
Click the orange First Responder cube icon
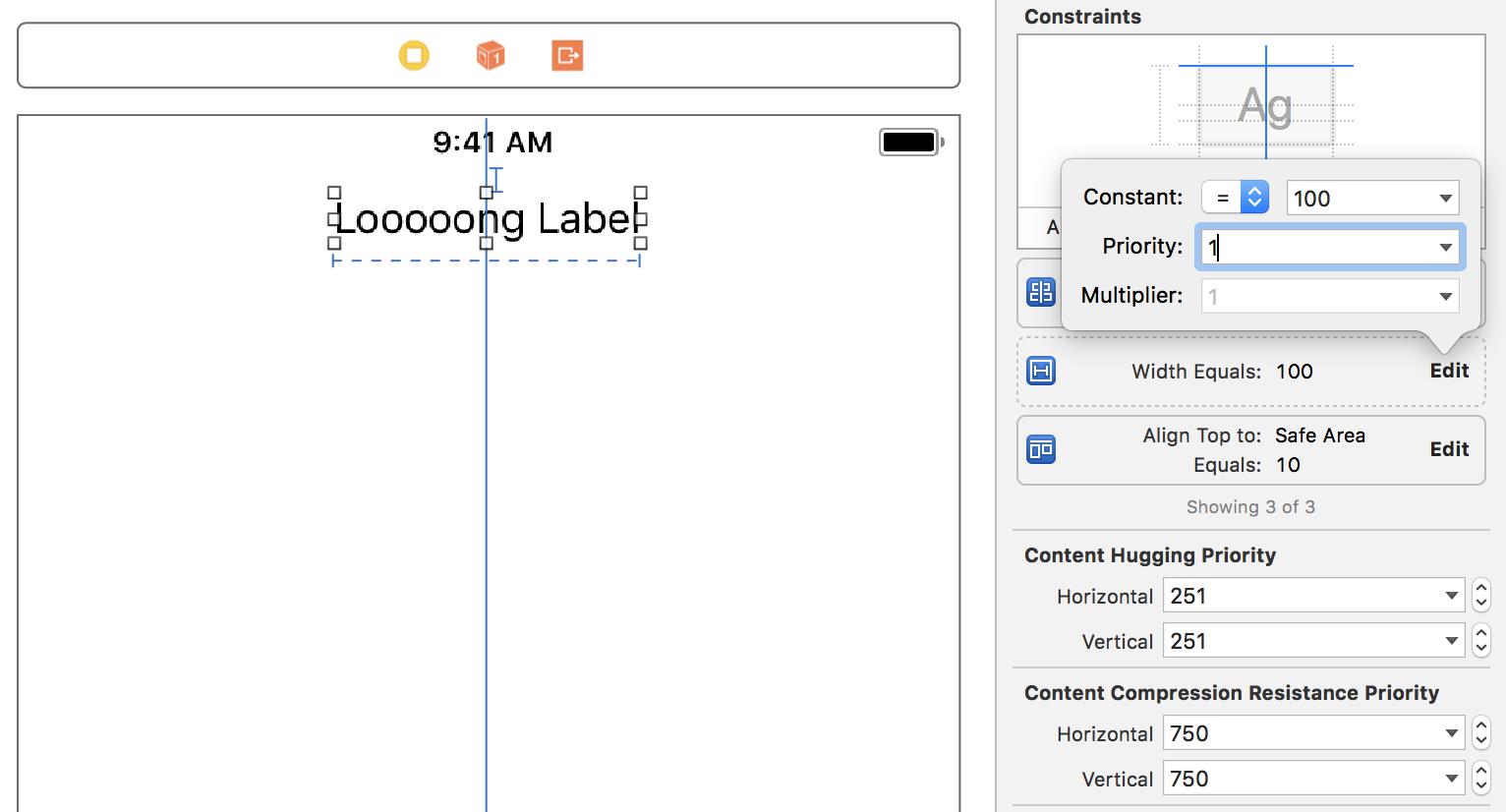click(x=491, y=55)
